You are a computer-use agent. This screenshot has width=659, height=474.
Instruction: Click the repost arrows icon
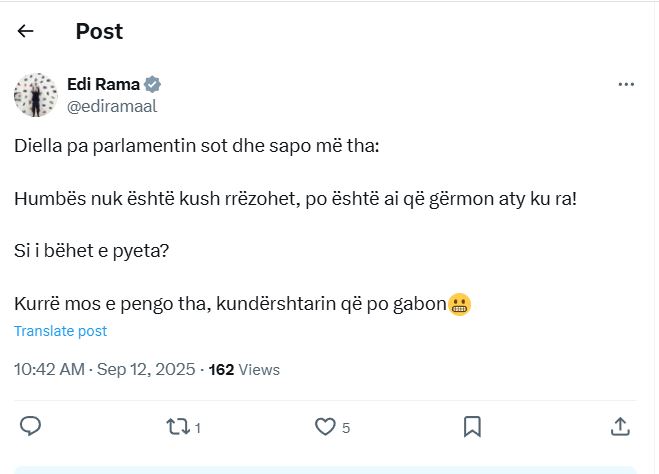click(176, 427)
